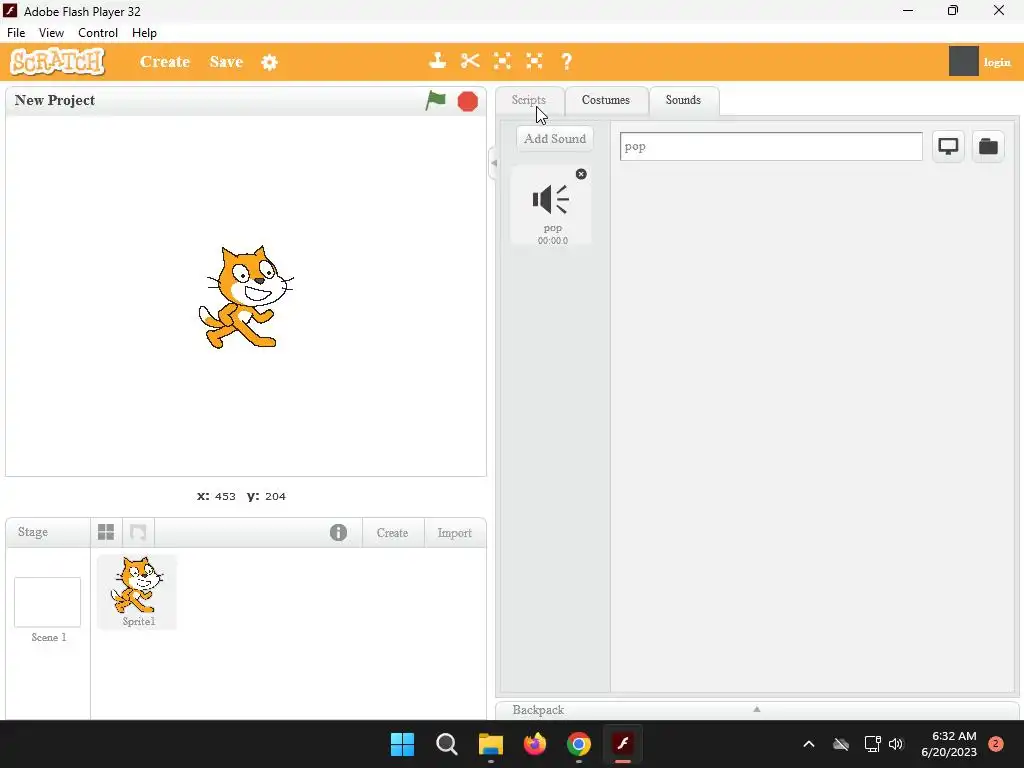Launch Firefox from the taskbar
This screenshot has height=768, width=1024.
(x=535, y=744)
